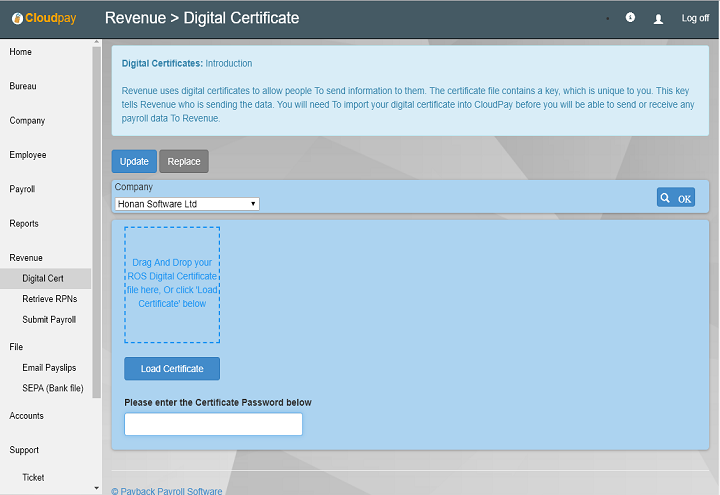The width and height of the screenshot is (720, 495).
Task: Navigate to Reports in sidebar
Action: 24,224
